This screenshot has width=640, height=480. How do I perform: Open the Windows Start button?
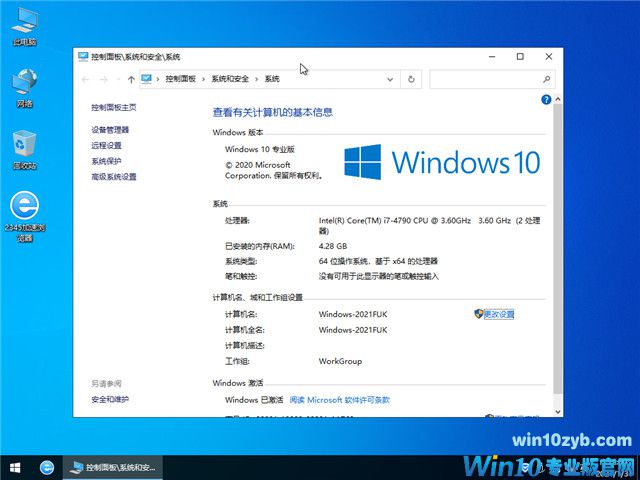coord(15,467)
